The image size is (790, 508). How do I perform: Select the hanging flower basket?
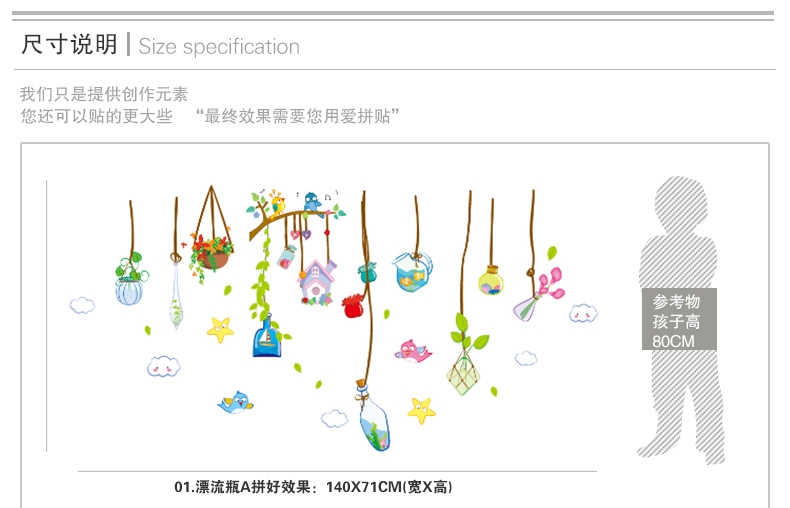coord(212,235)
